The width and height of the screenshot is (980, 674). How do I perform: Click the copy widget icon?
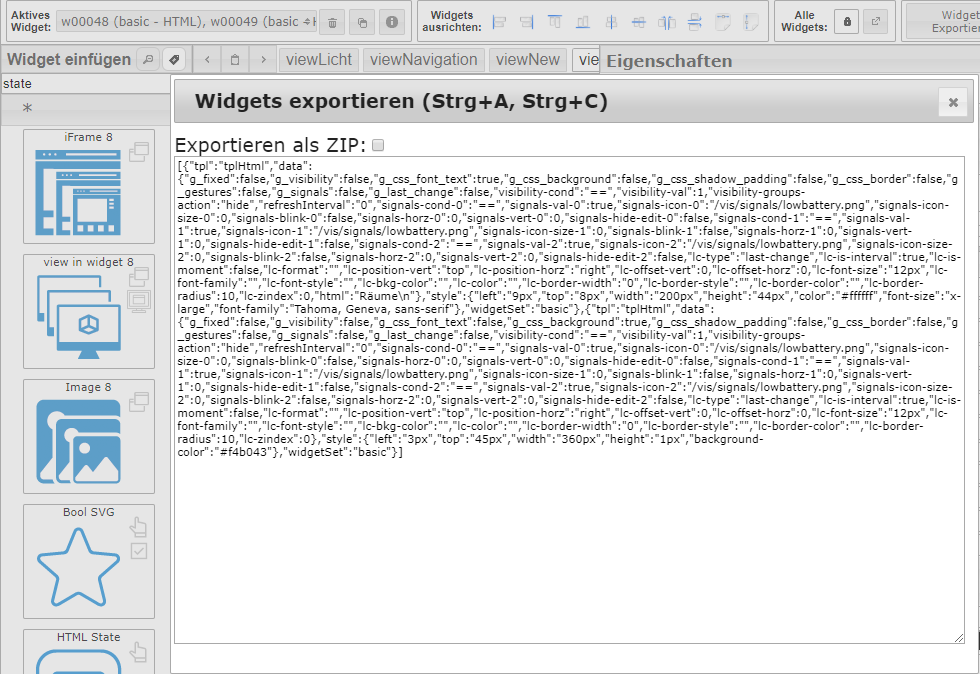pos(363,22)
